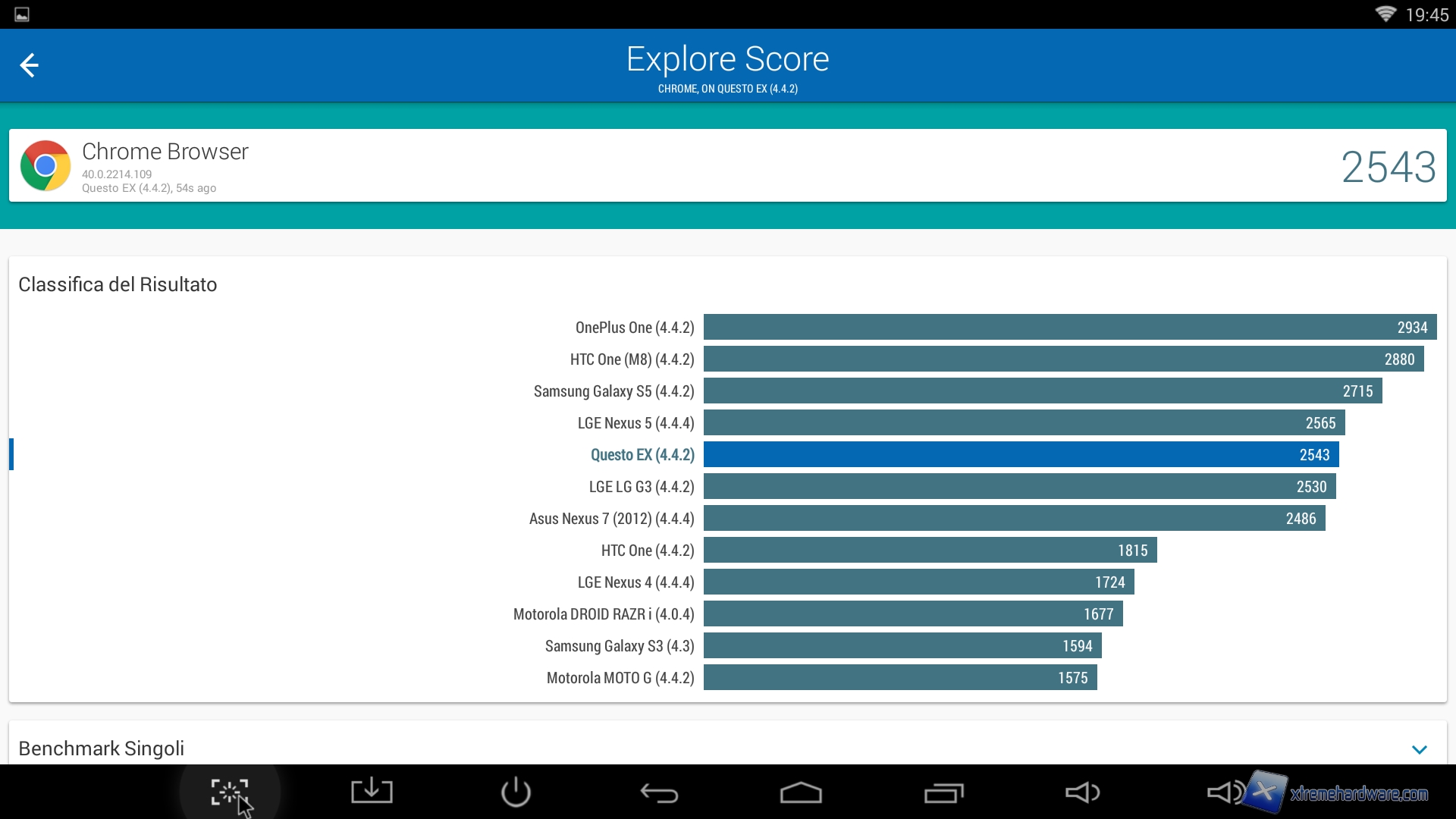This screenshot has width=1456, height=819.
Task: Open the recent apps icon
Action: [943, 793]
